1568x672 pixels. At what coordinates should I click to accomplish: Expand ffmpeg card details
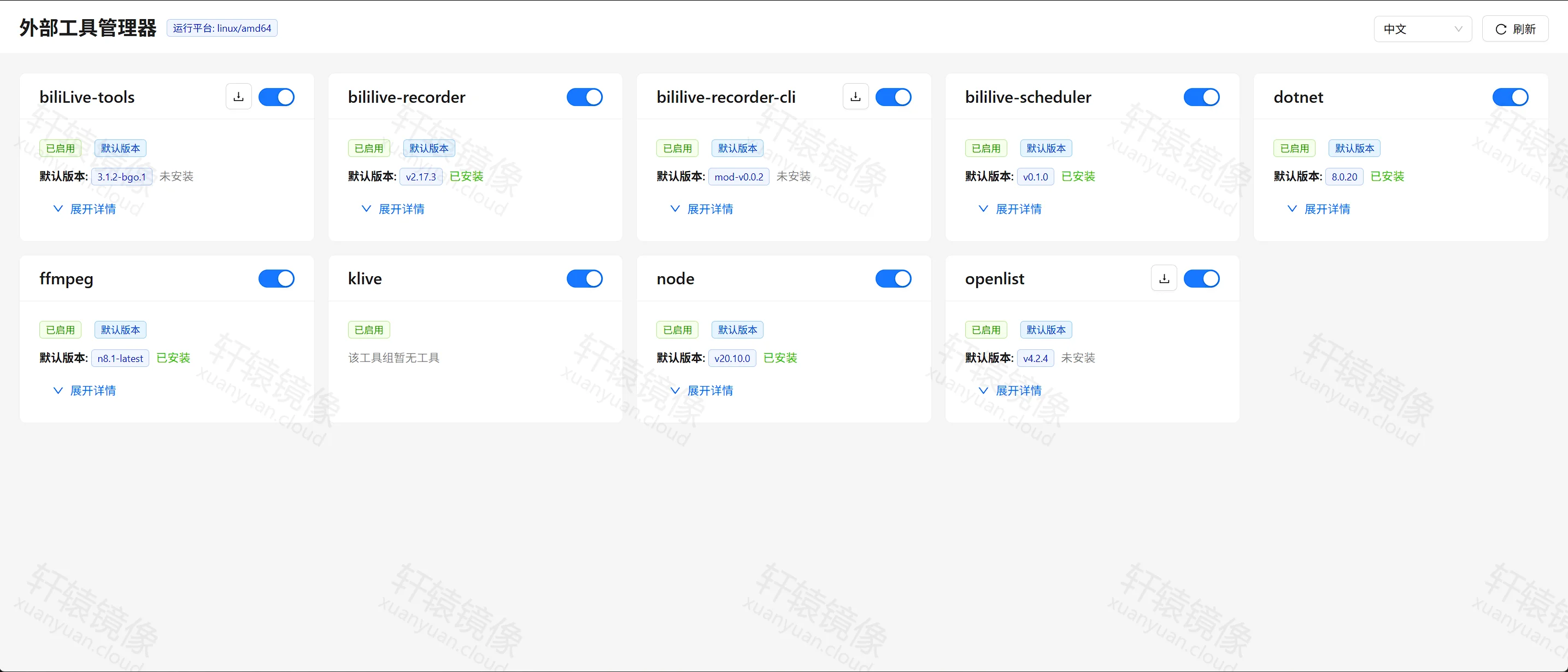click(85, 390)
